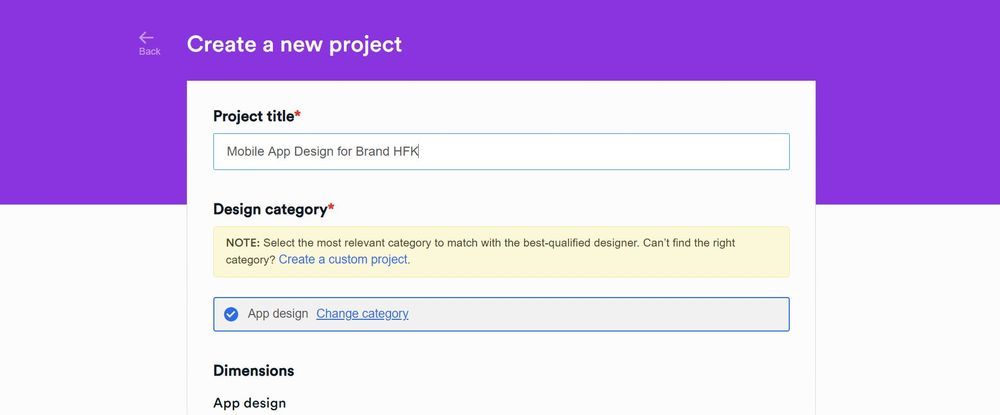Select the App design category row
Screen dimensions: 1000x415
[600, 314]
